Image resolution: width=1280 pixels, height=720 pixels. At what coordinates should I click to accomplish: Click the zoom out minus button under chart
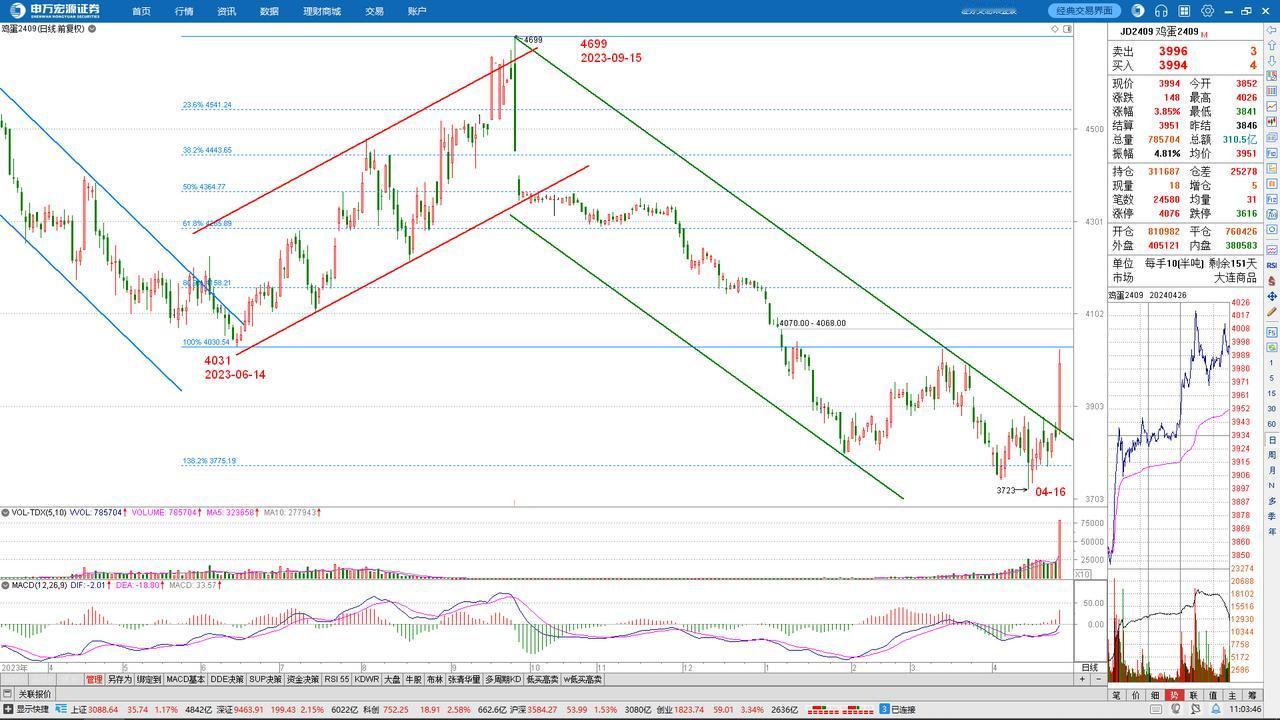(1098, 679)
